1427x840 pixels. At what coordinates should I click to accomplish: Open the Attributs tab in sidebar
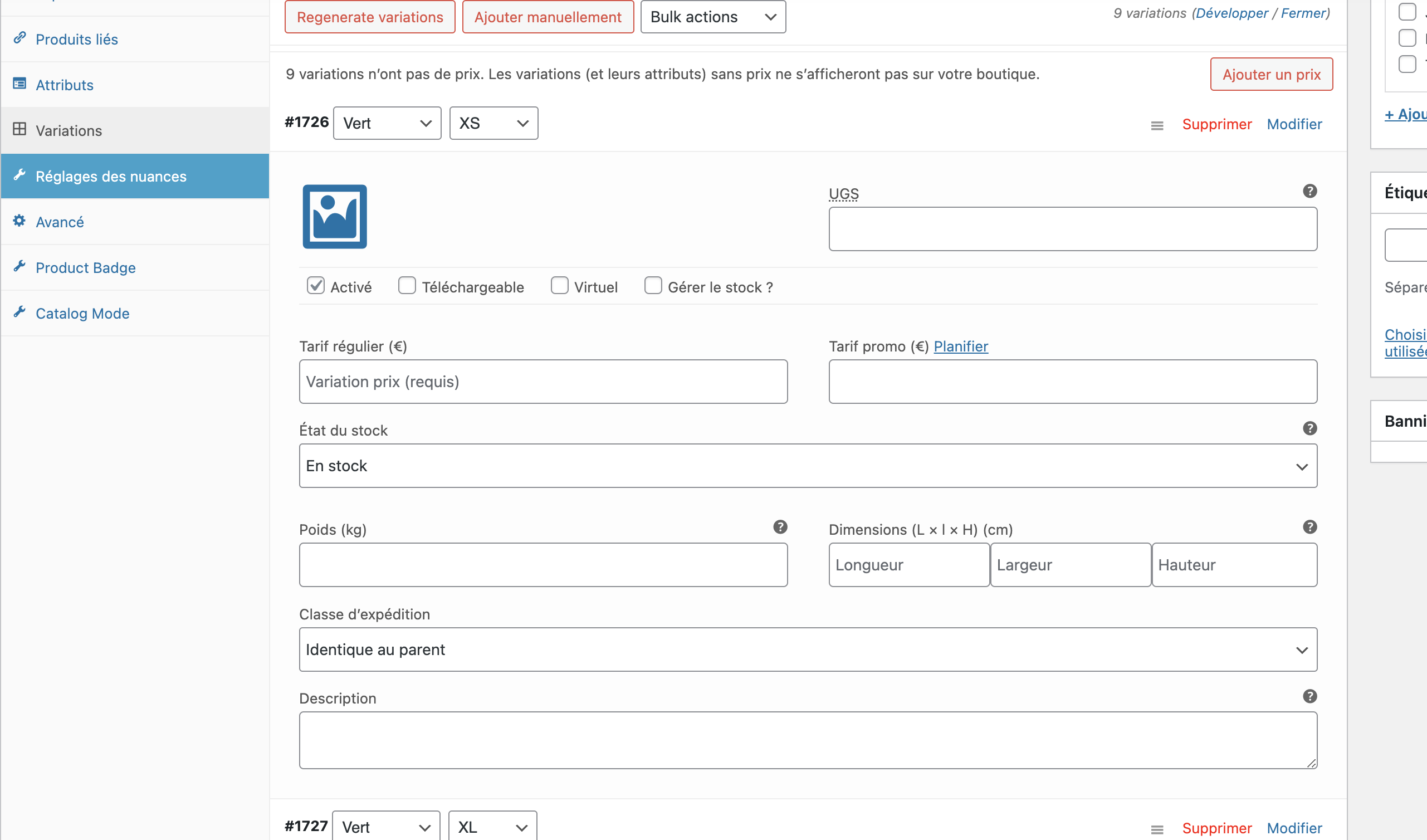[65, 85]
